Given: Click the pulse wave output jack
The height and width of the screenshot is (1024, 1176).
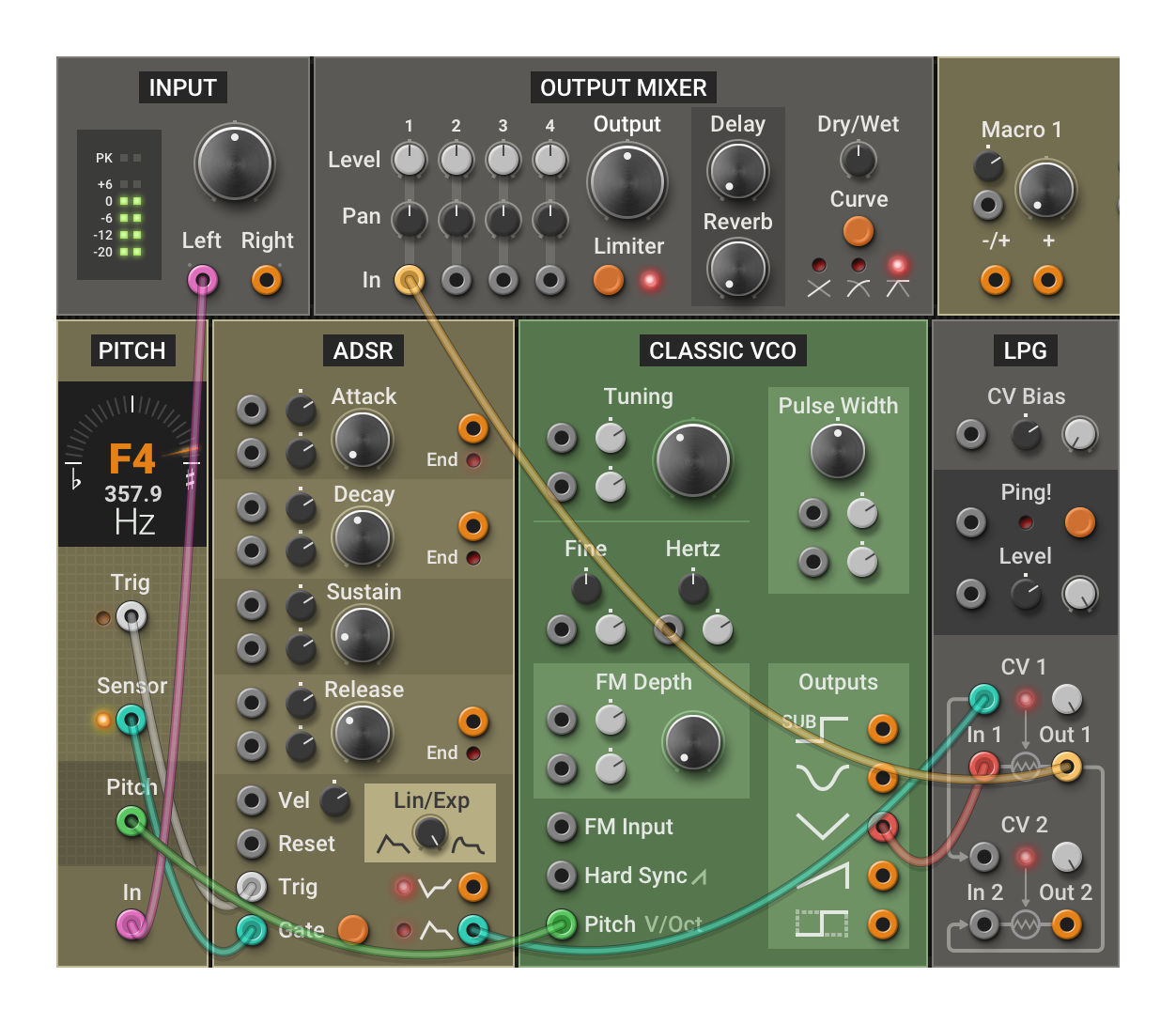Looking at the screenshot, I should pyautogui.click(x=882, y=924).
